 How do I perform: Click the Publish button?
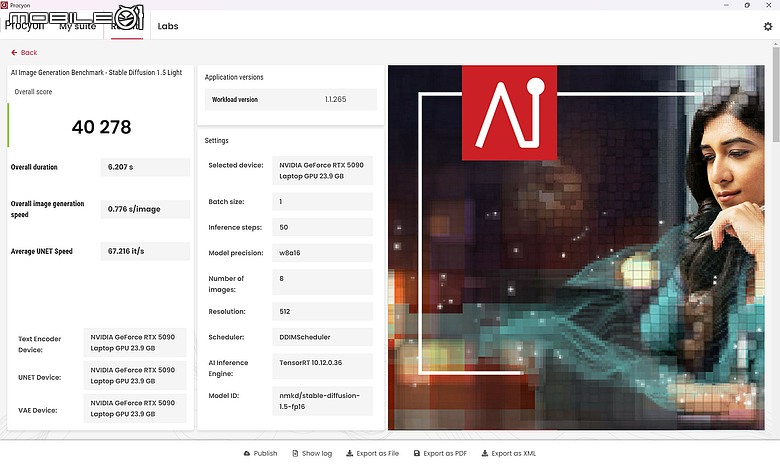pyautogui.click(x=260, y=453)
